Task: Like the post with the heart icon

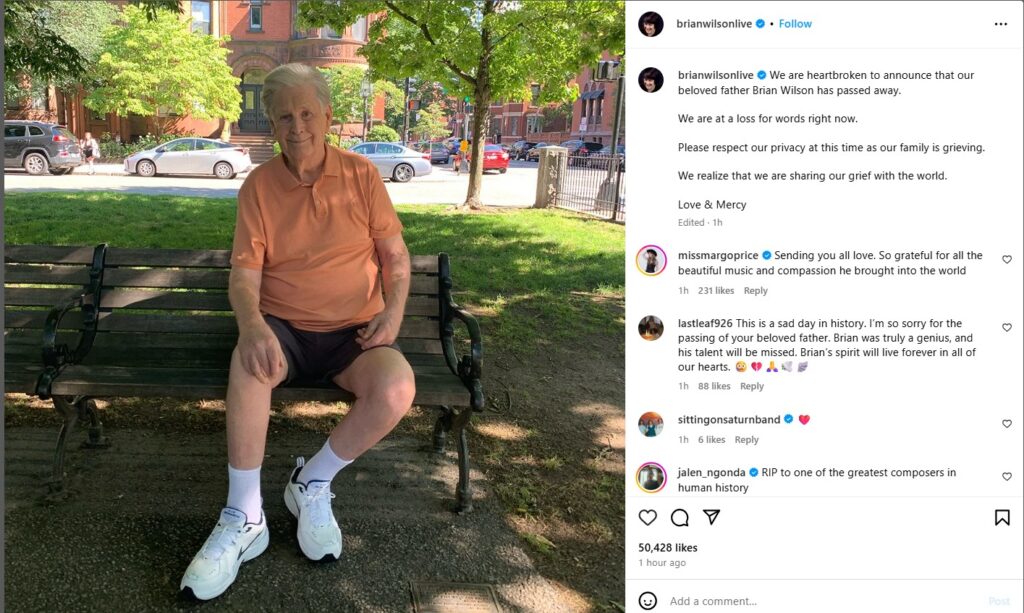Action: click(x=647, y=518)
